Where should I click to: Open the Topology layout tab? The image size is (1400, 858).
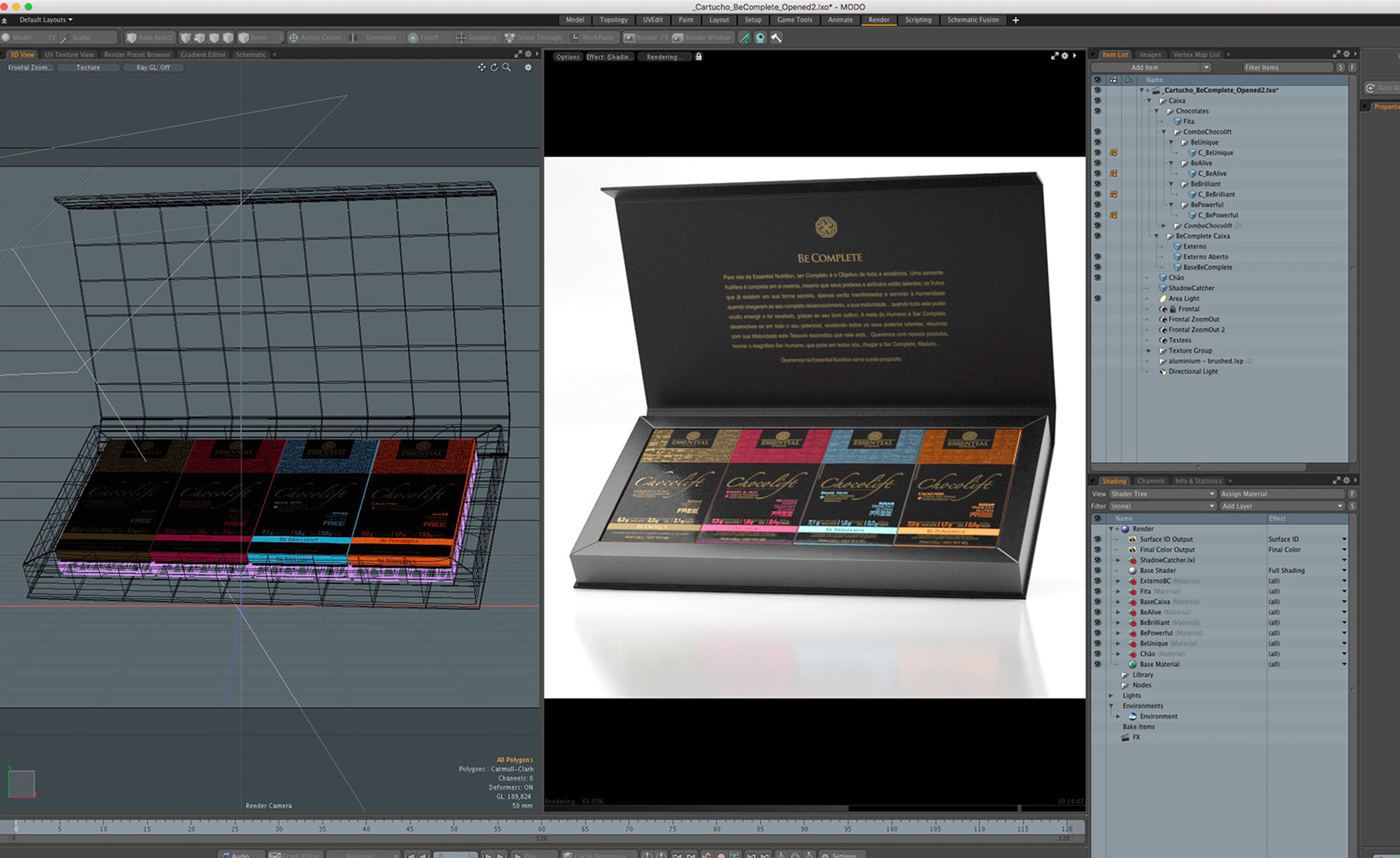(613, 20)
